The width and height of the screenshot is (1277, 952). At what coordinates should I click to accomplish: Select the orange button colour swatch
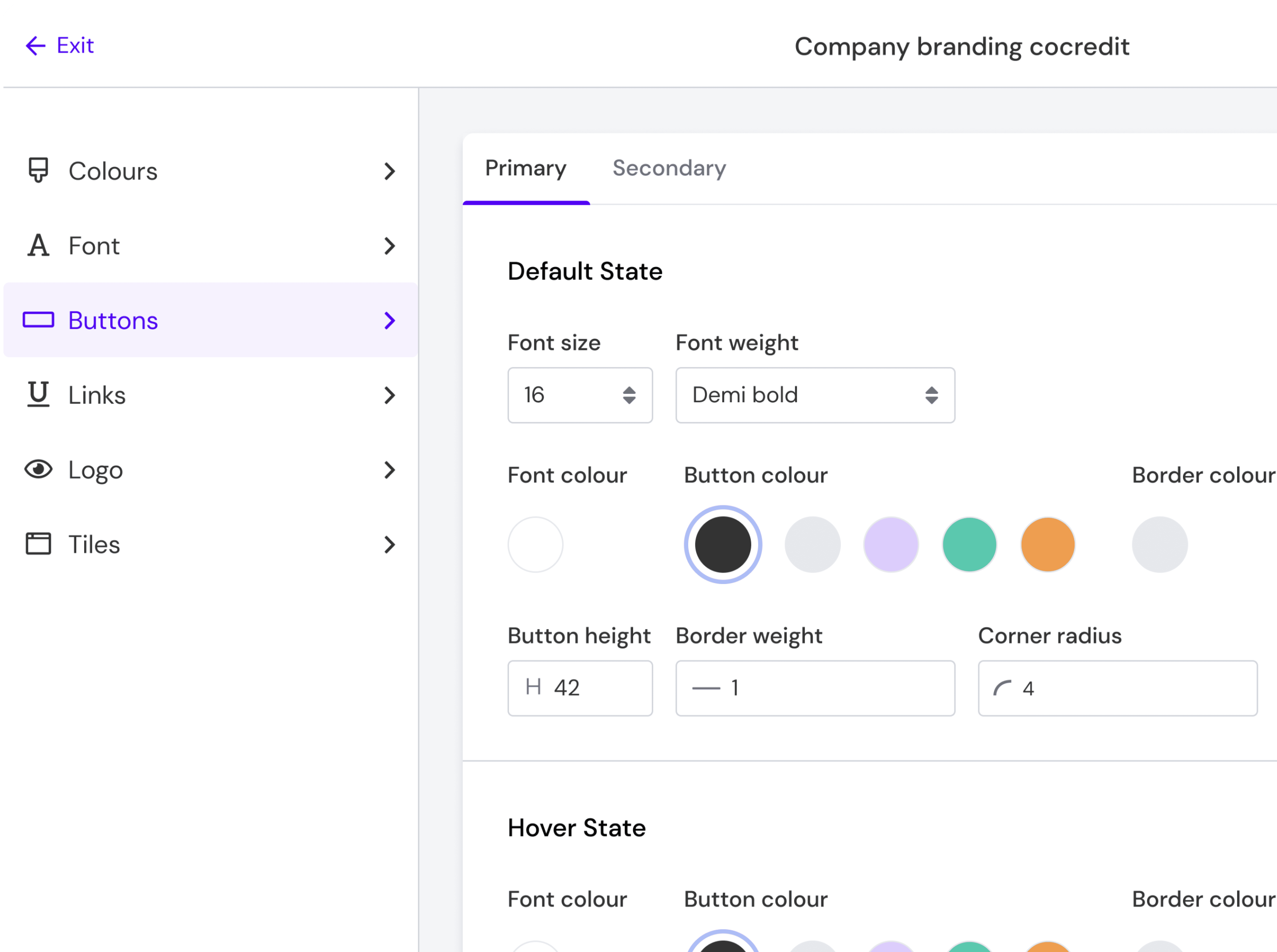(1048, 545)
